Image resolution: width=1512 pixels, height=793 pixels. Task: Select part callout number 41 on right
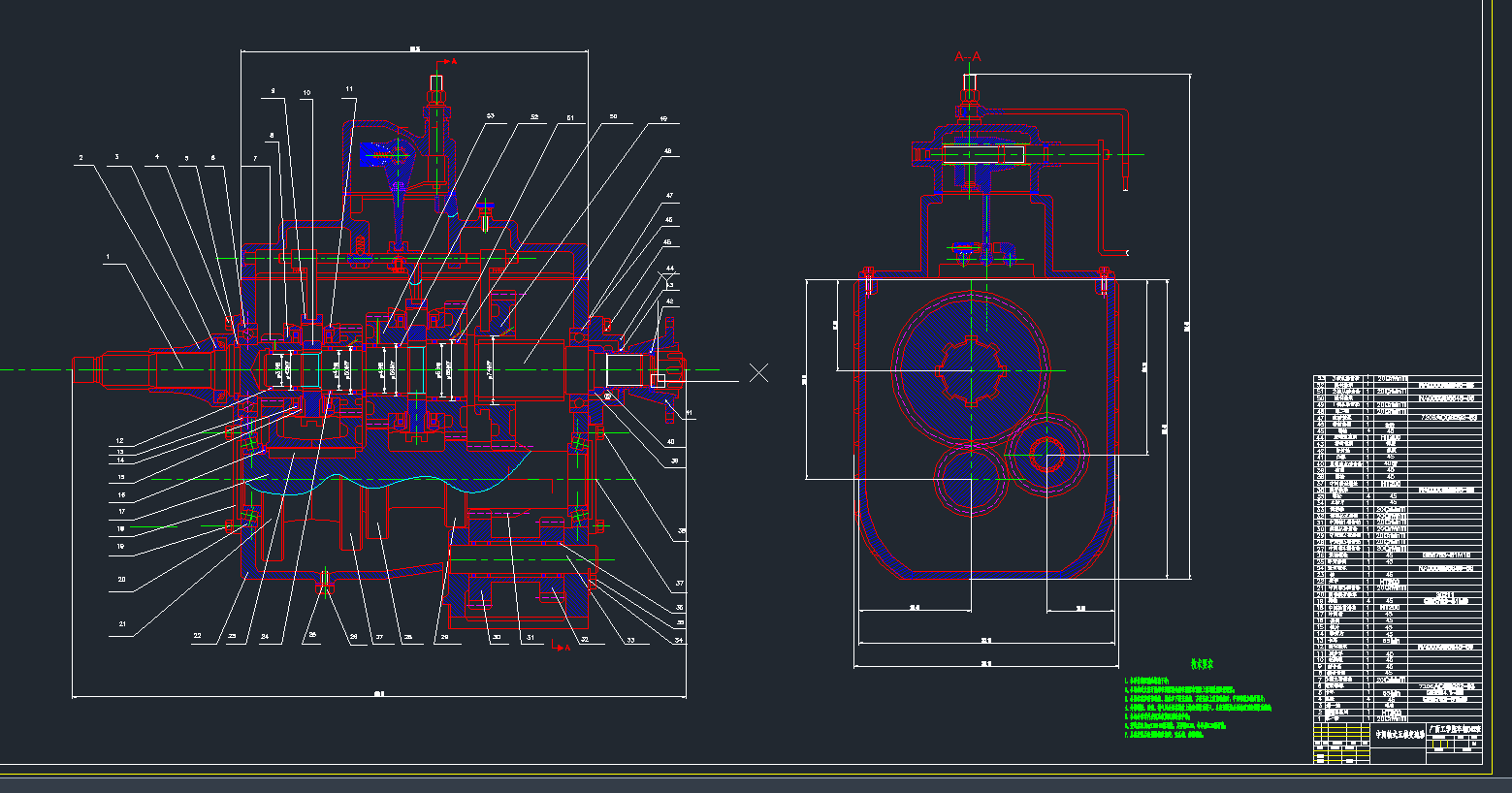pyautogui.click(x=690, y=413)
